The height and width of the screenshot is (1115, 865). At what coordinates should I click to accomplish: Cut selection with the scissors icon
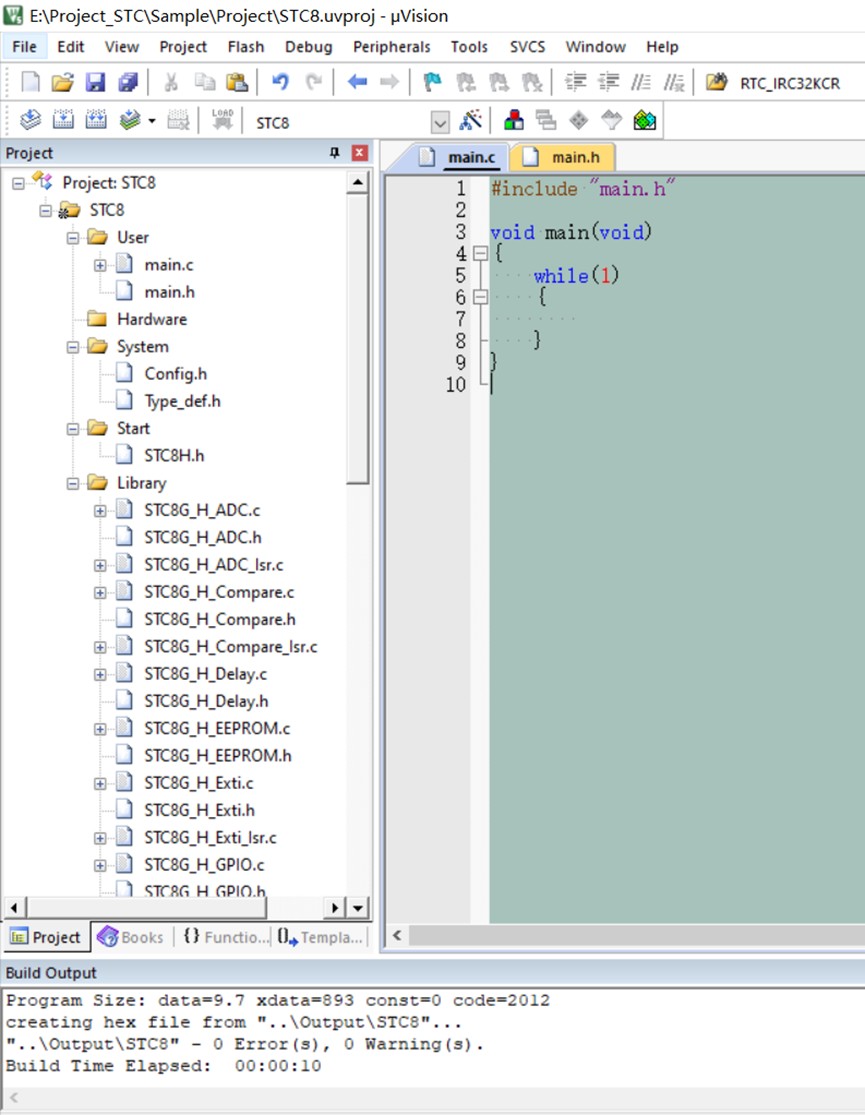coord(171,82)
